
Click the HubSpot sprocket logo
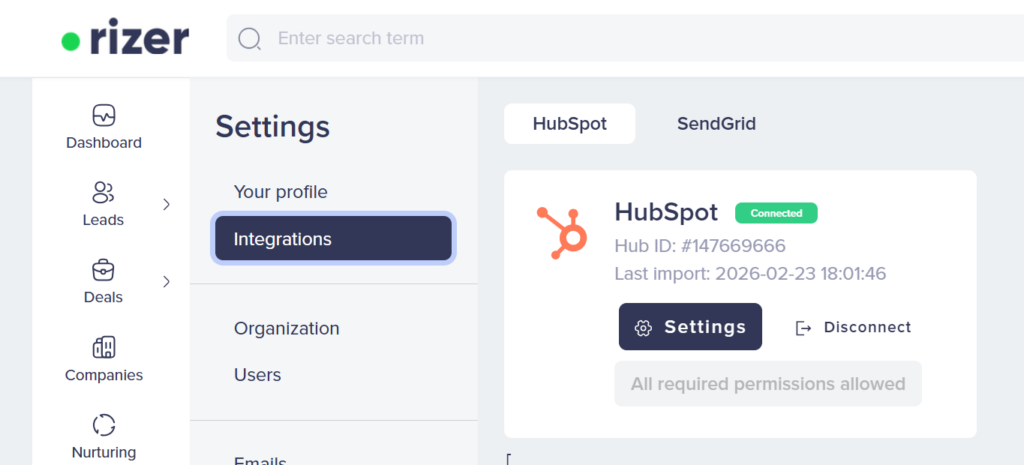[562, 231]
